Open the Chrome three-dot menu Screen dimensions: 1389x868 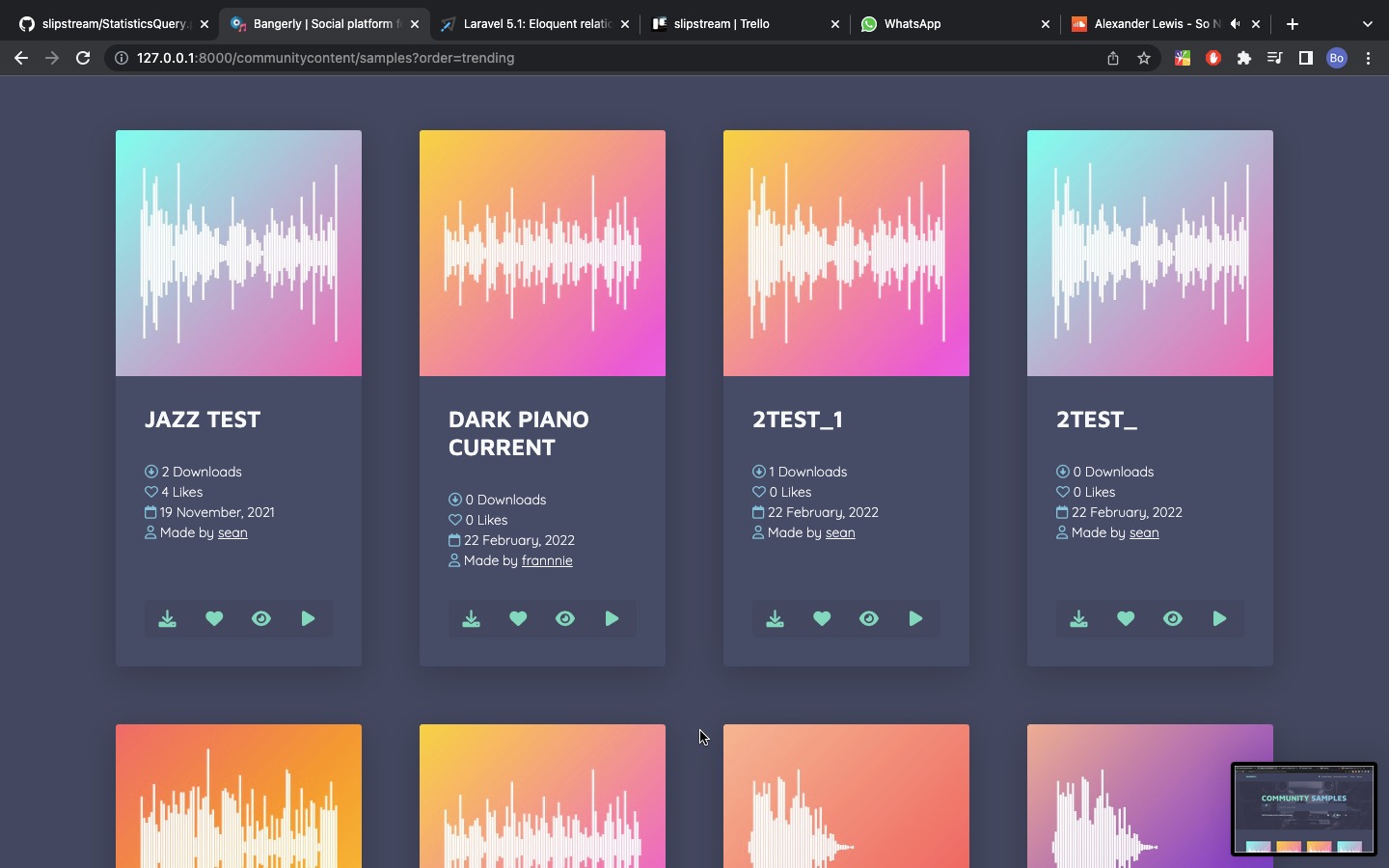coord(1369,58)
